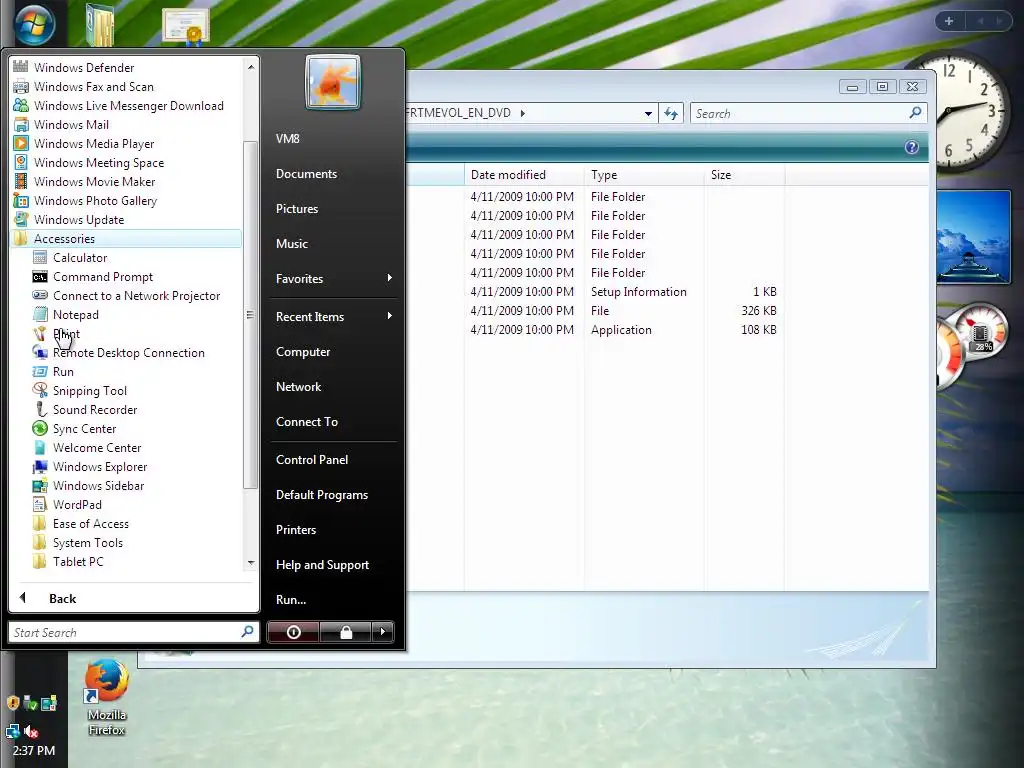The width and height of the screenshot is (1024, 768).
Task: Expand the Favorites submenu
Action: (x=334, y=278)
